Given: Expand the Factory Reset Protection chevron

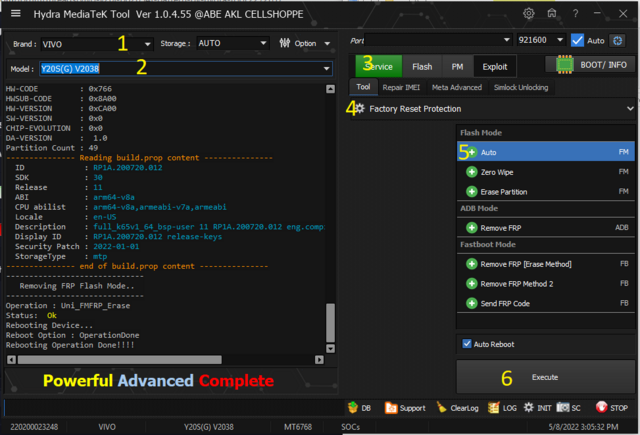Looking at the screenshot, I should click(x=630, y=109).
